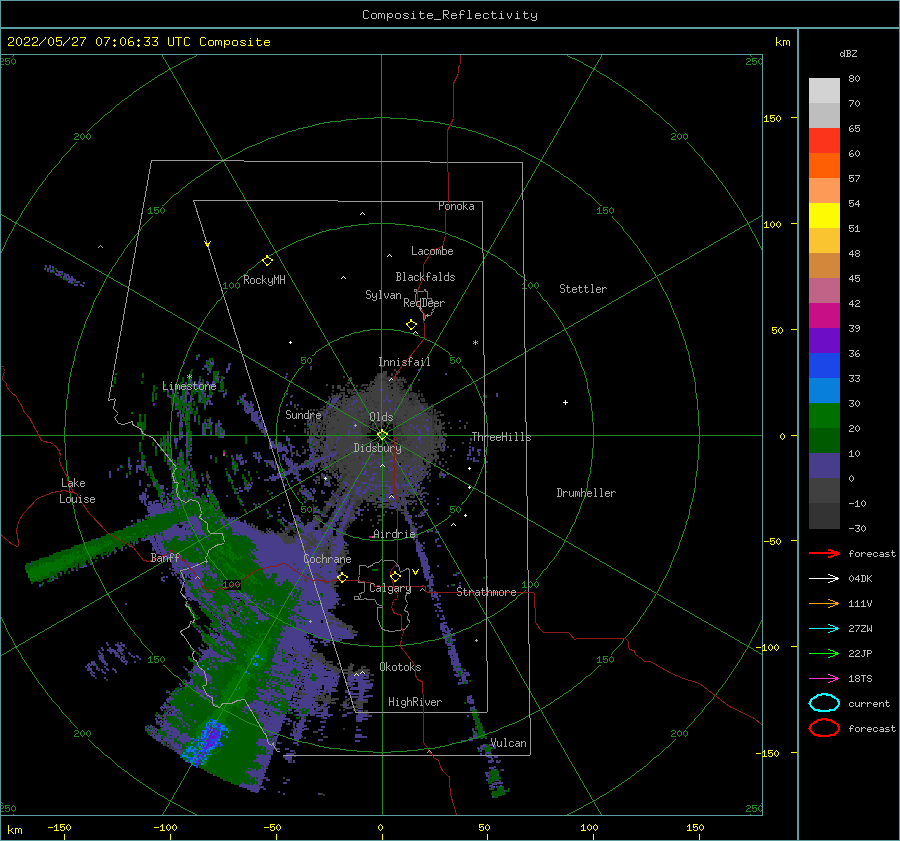Click the 33 dBZ blue color swatch
The width and height of the screenshot is (900, 841).
pyautogui.click(x=824, y=390)
